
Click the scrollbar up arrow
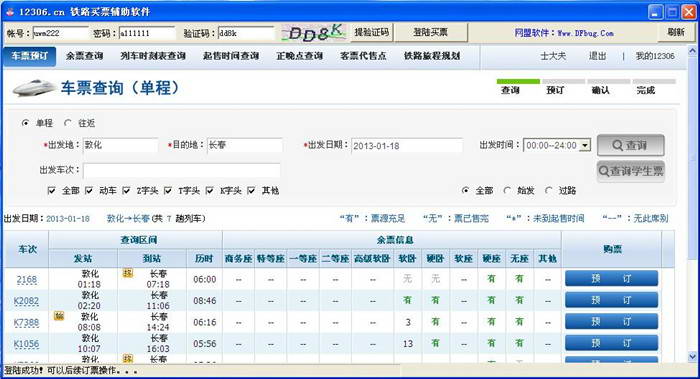tap(692, 51)
